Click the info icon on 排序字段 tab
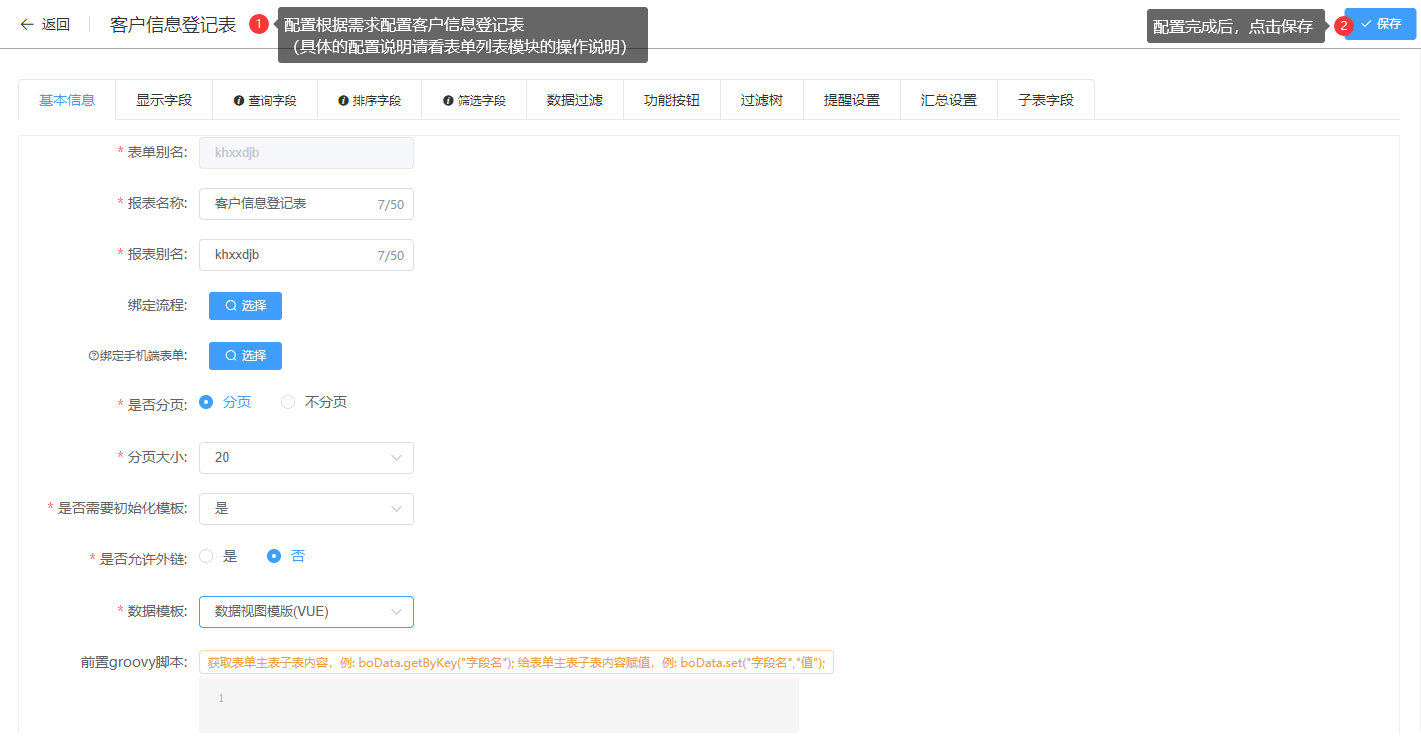1421x743 pixels. tap(343, 101)
